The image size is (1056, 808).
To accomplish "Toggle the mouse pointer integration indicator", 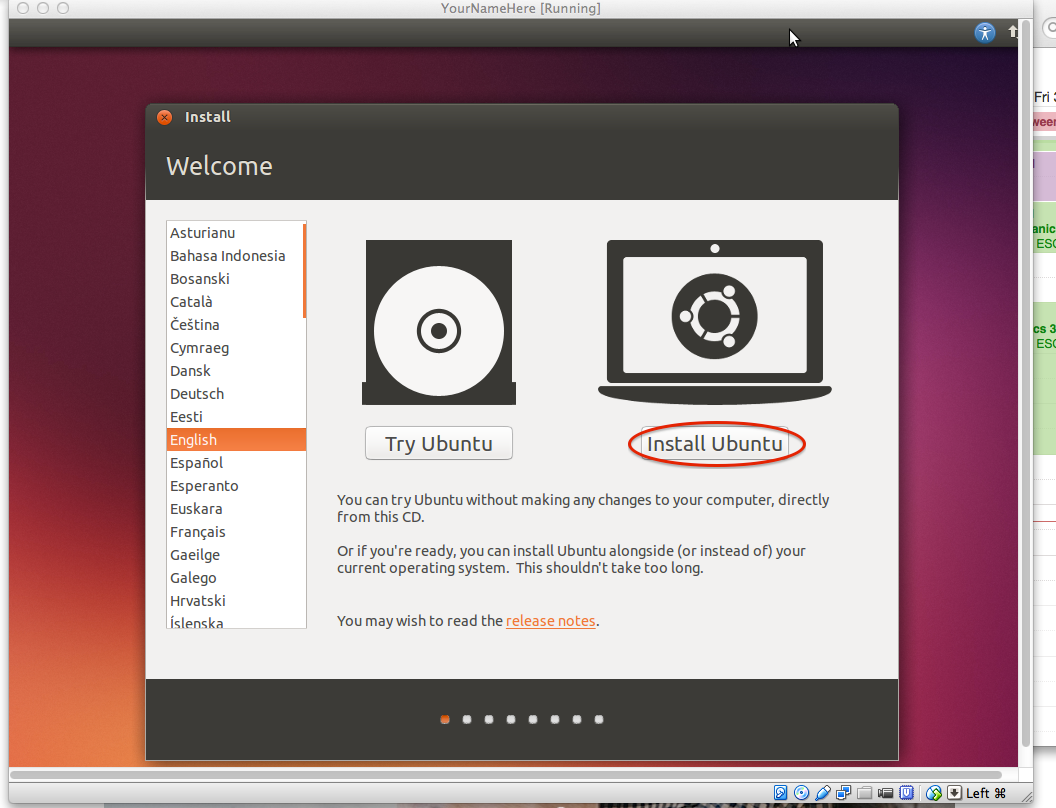I will pos(932,792).
